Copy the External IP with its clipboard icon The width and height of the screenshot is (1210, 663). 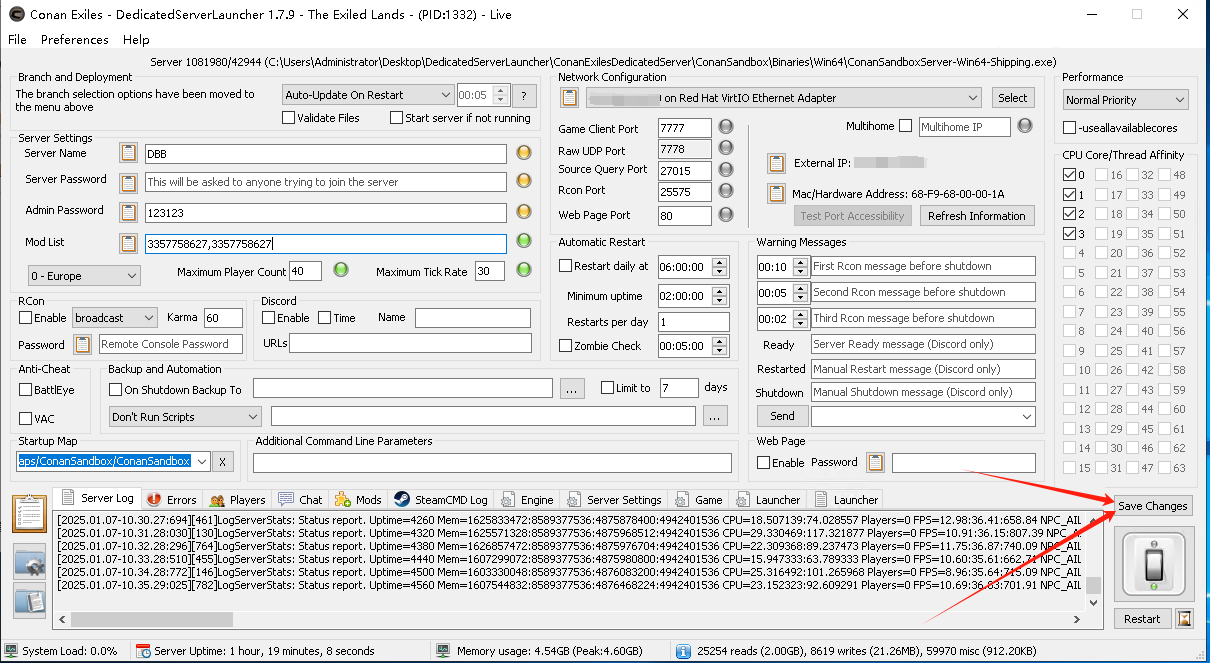(x=776, y=163)
